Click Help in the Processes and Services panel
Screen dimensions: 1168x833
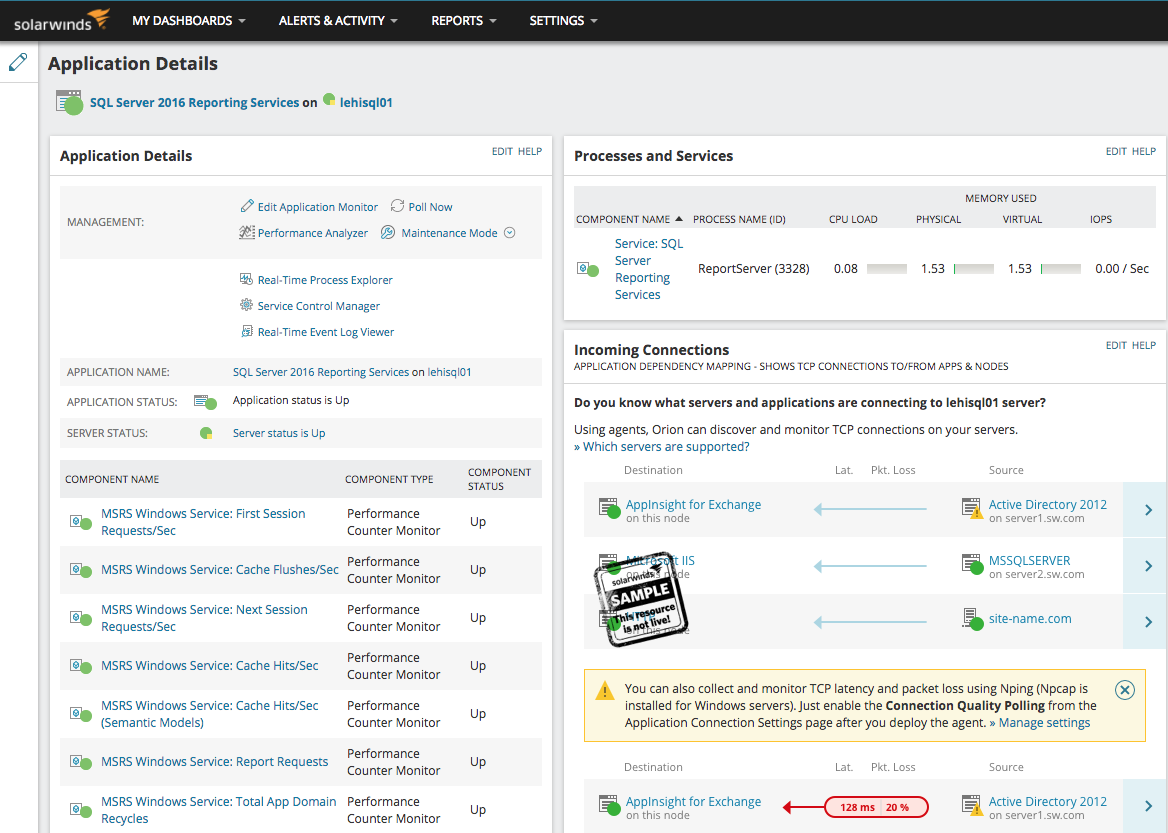click(x=1143, y=151)
